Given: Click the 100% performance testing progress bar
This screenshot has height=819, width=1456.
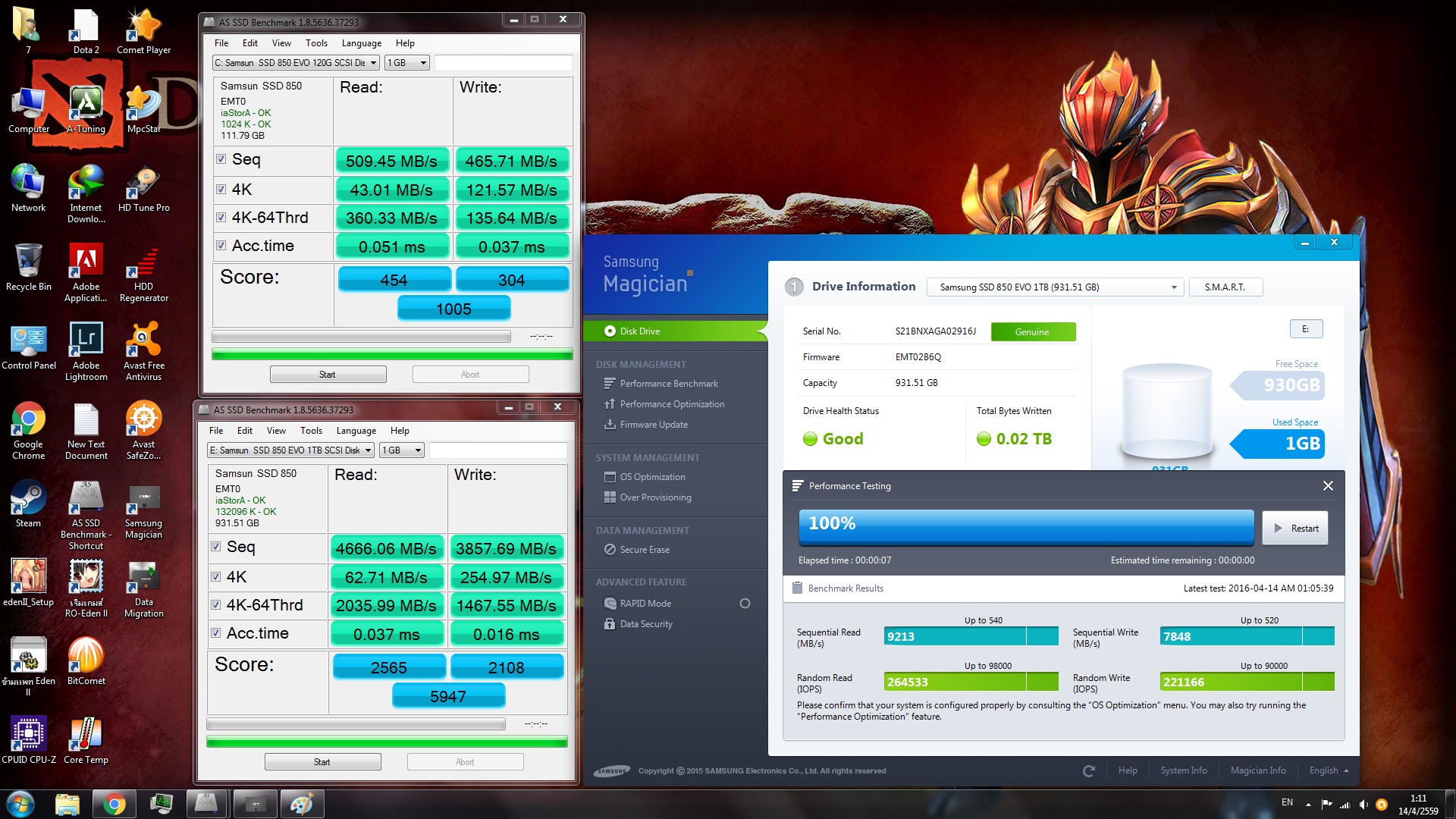Looking at the screenshot, I should [1025, 526].
